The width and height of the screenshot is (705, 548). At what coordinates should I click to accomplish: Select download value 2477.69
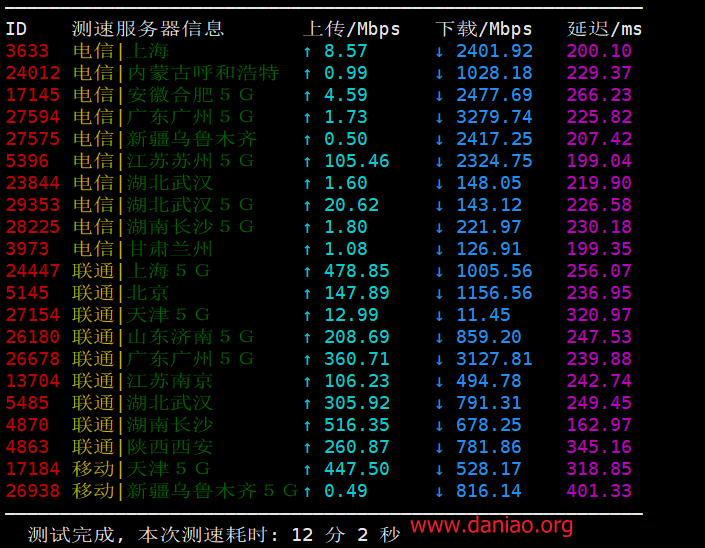[x=494, y=95]
